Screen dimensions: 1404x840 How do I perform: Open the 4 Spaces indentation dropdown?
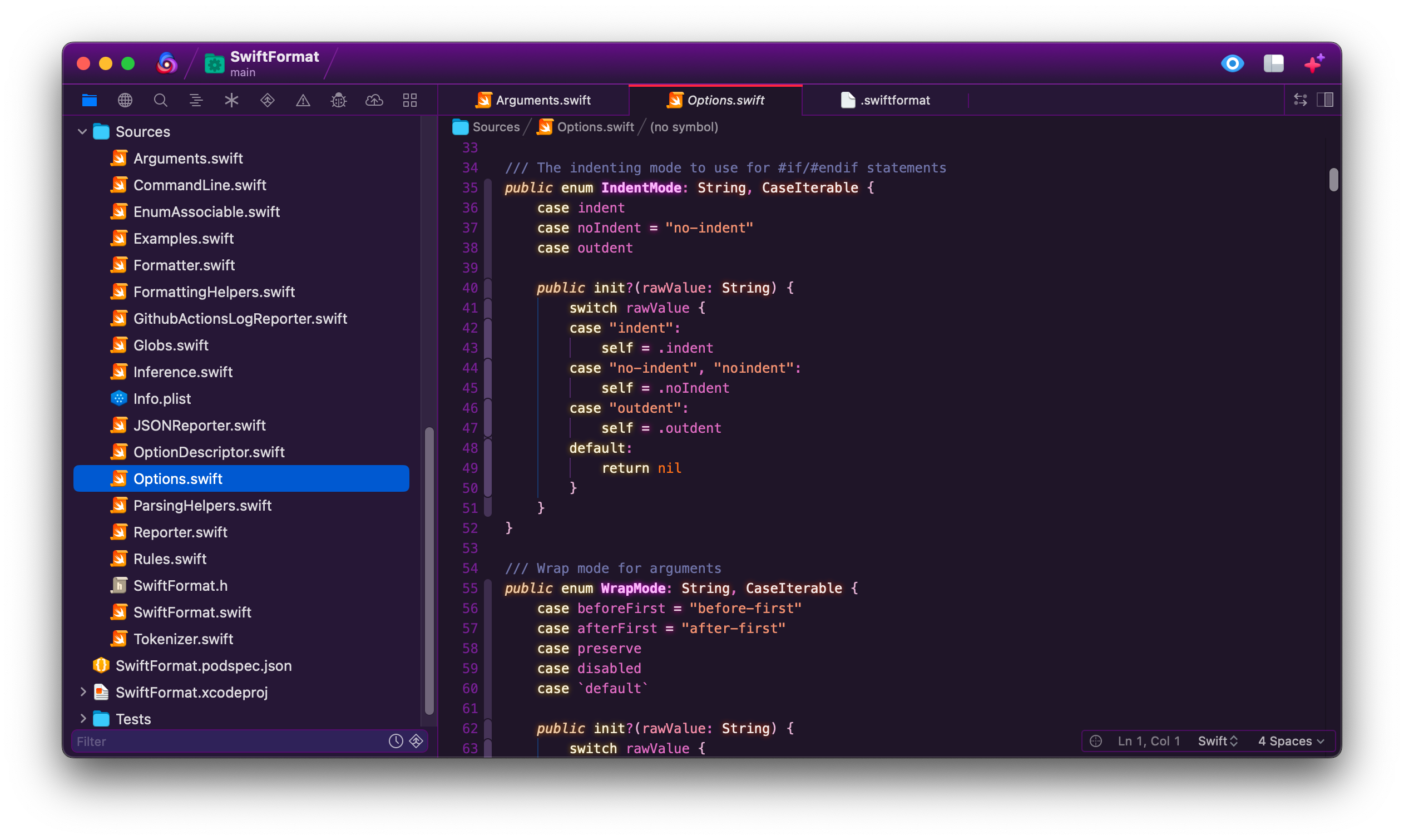click(x=1291, y=741)
